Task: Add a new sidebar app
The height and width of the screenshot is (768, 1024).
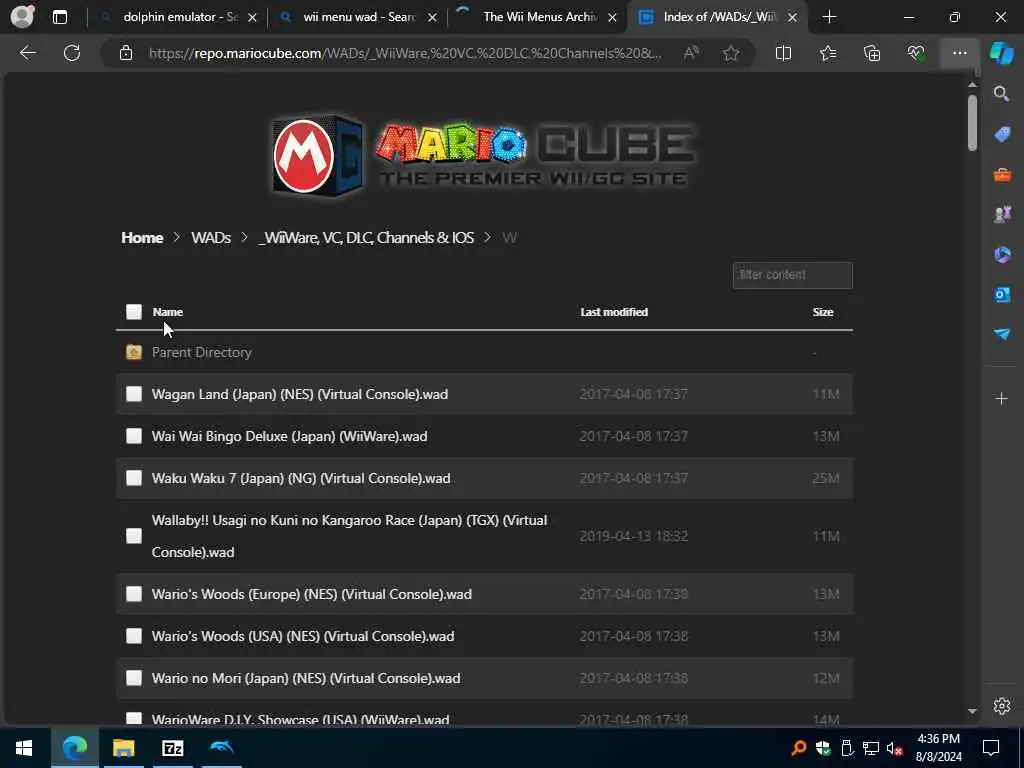Action: click(1002, 398)
